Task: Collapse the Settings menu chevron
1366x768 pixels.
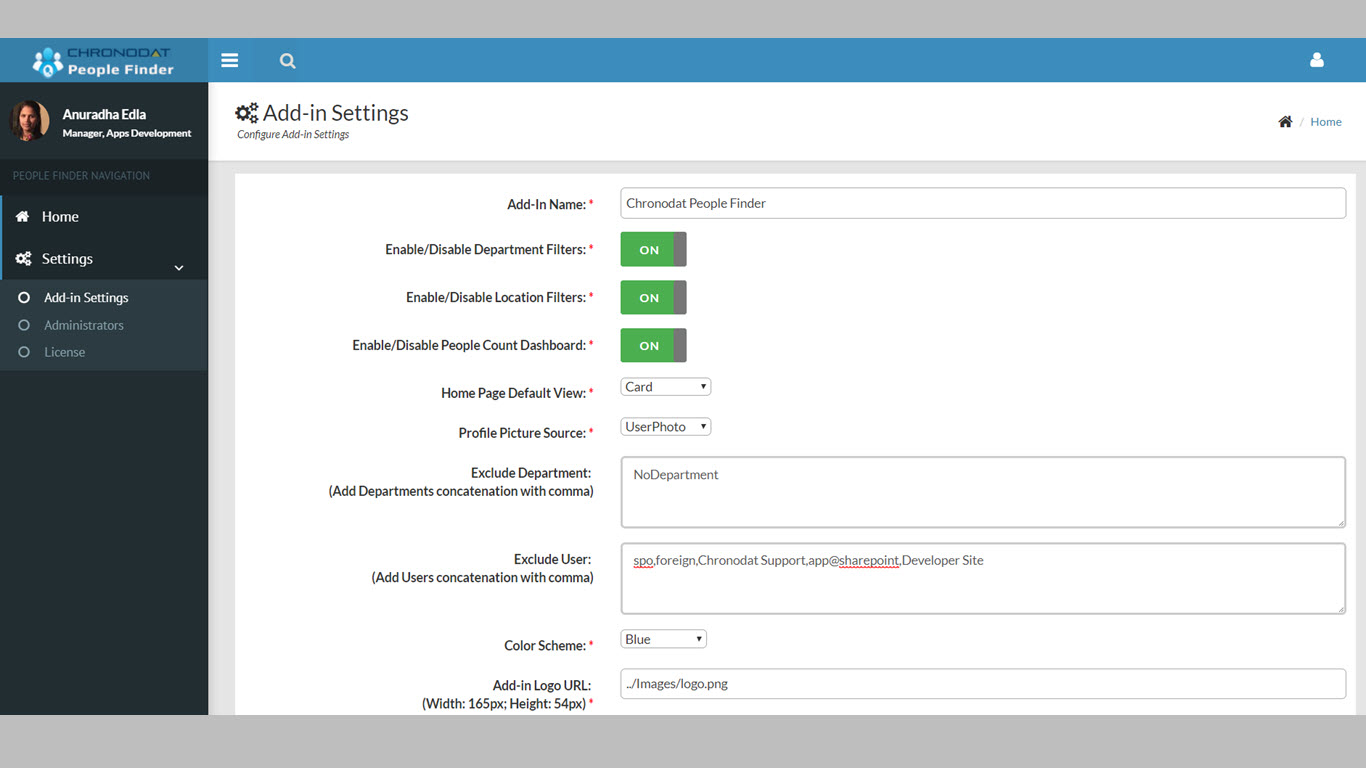Action: tap(179, 268)
